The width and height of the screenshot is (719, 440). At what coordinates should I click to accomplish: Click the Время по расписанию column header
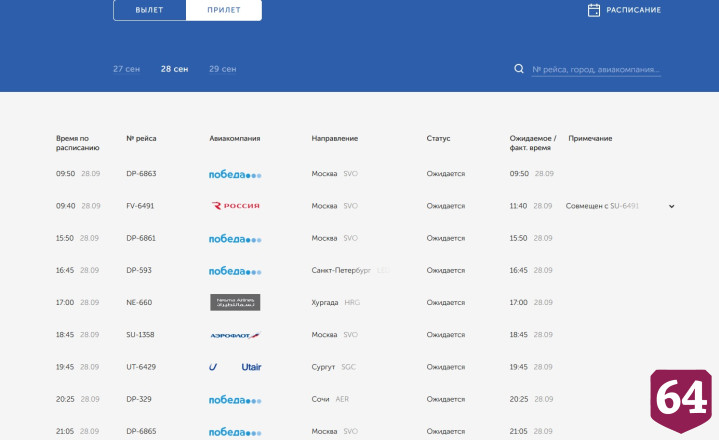point(77,143)
